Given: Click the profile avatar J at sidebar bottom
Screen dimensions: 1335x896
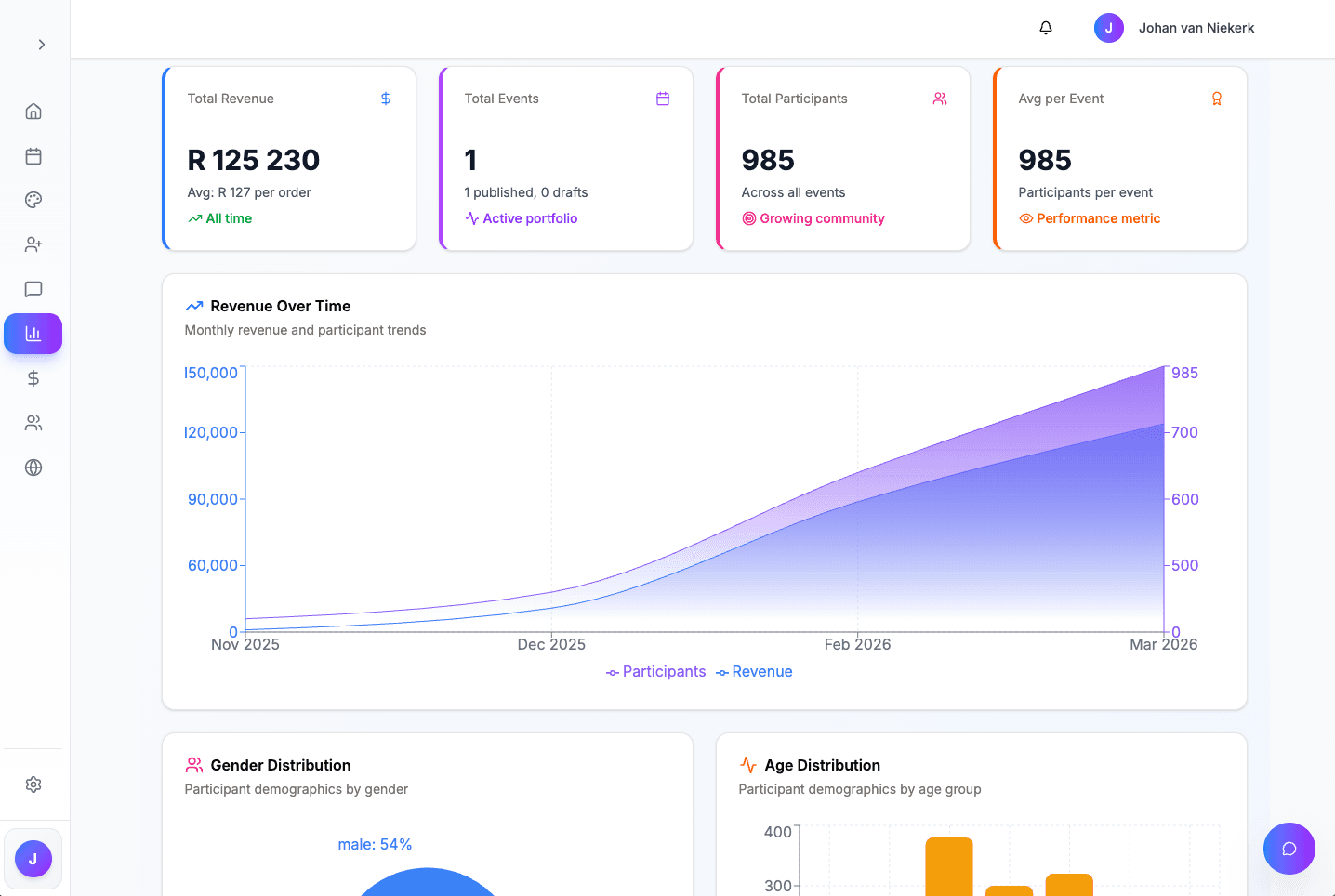Looking at the screenshot, I should [33, 859].
